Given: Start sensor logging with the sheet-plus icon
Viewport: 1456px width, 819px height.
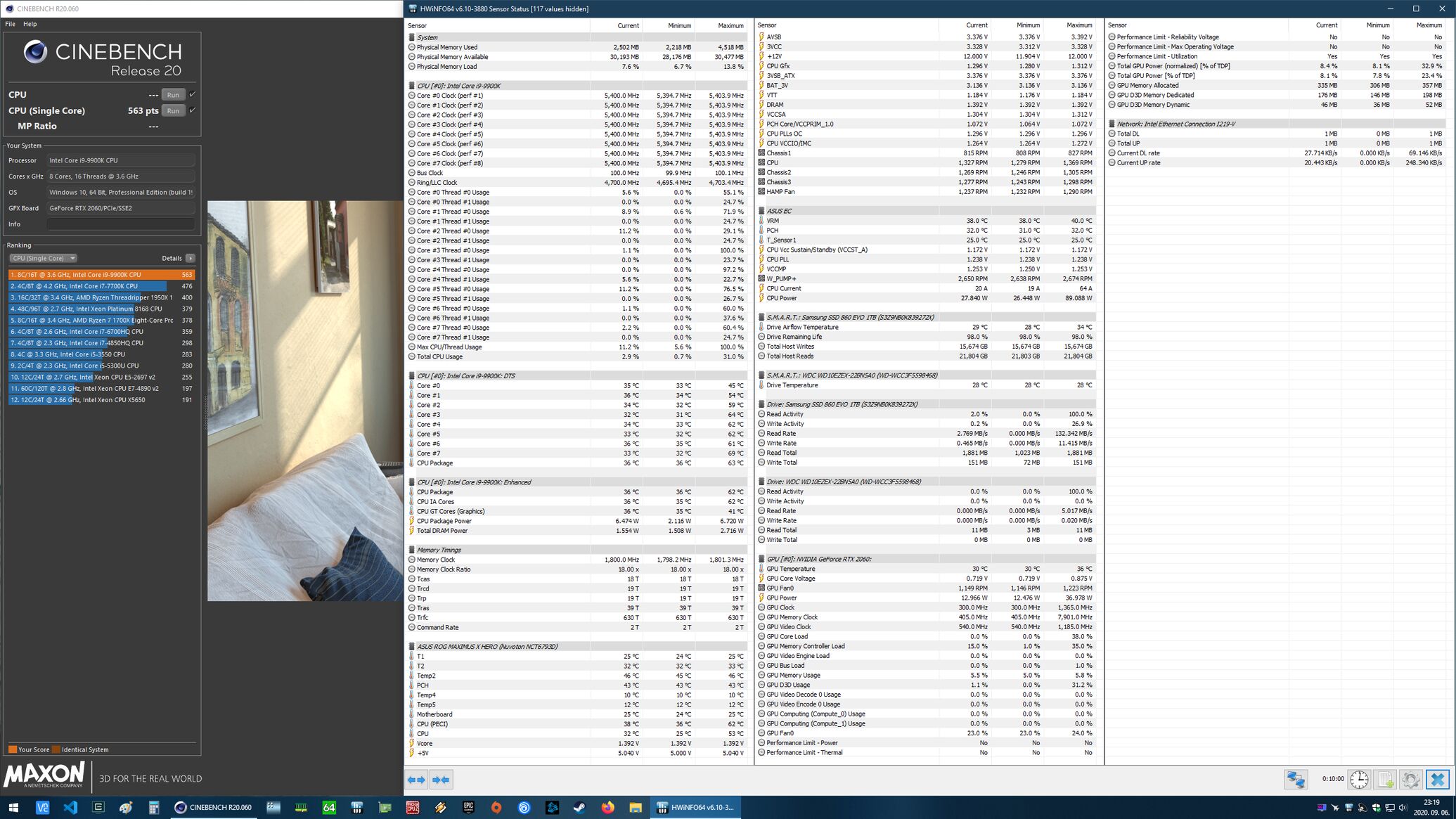Looking at the screenshot, I should [x=1385, y=779].
